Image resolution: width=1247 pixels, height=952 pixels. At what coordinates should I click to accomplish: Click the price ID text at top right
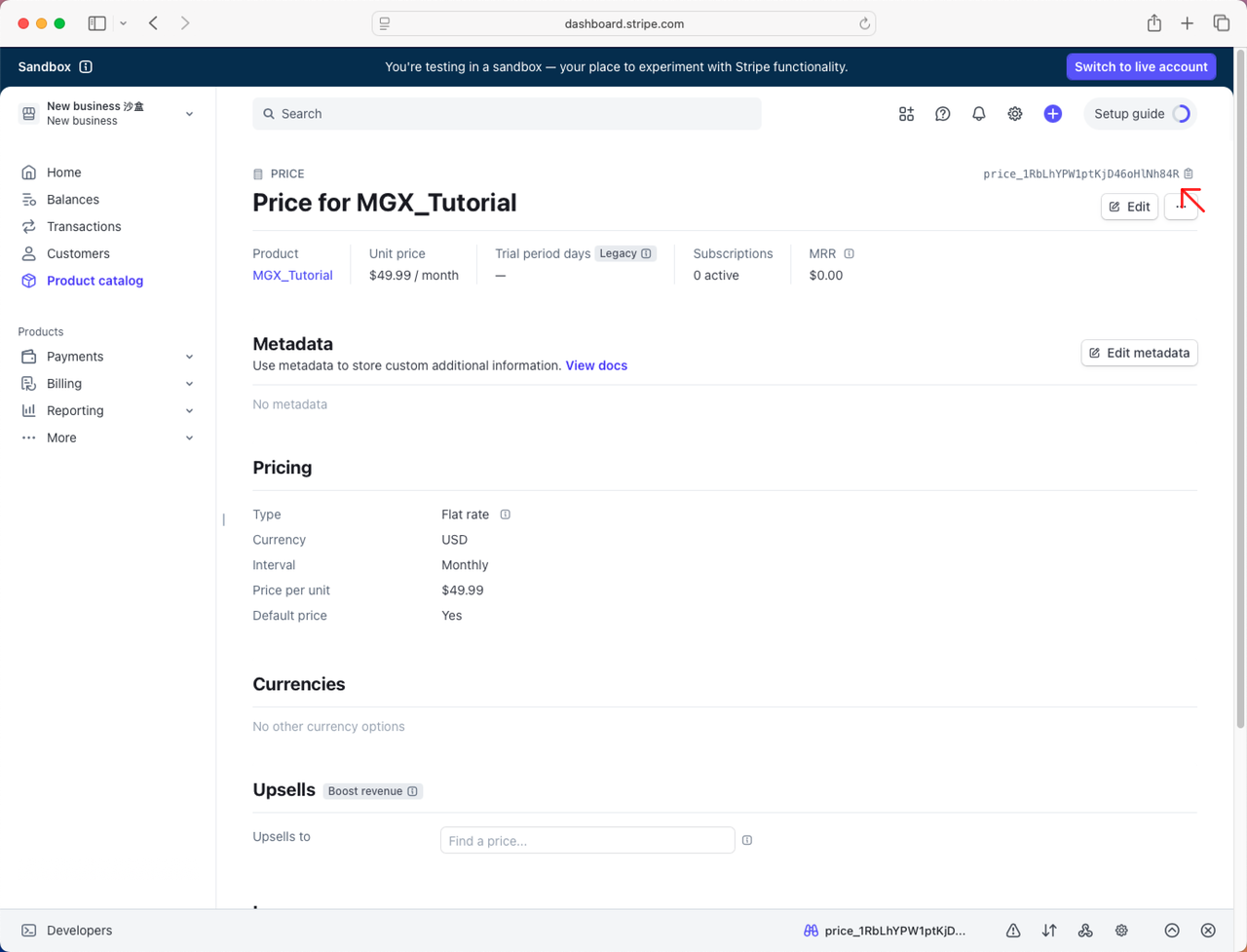click(1080, 173)
